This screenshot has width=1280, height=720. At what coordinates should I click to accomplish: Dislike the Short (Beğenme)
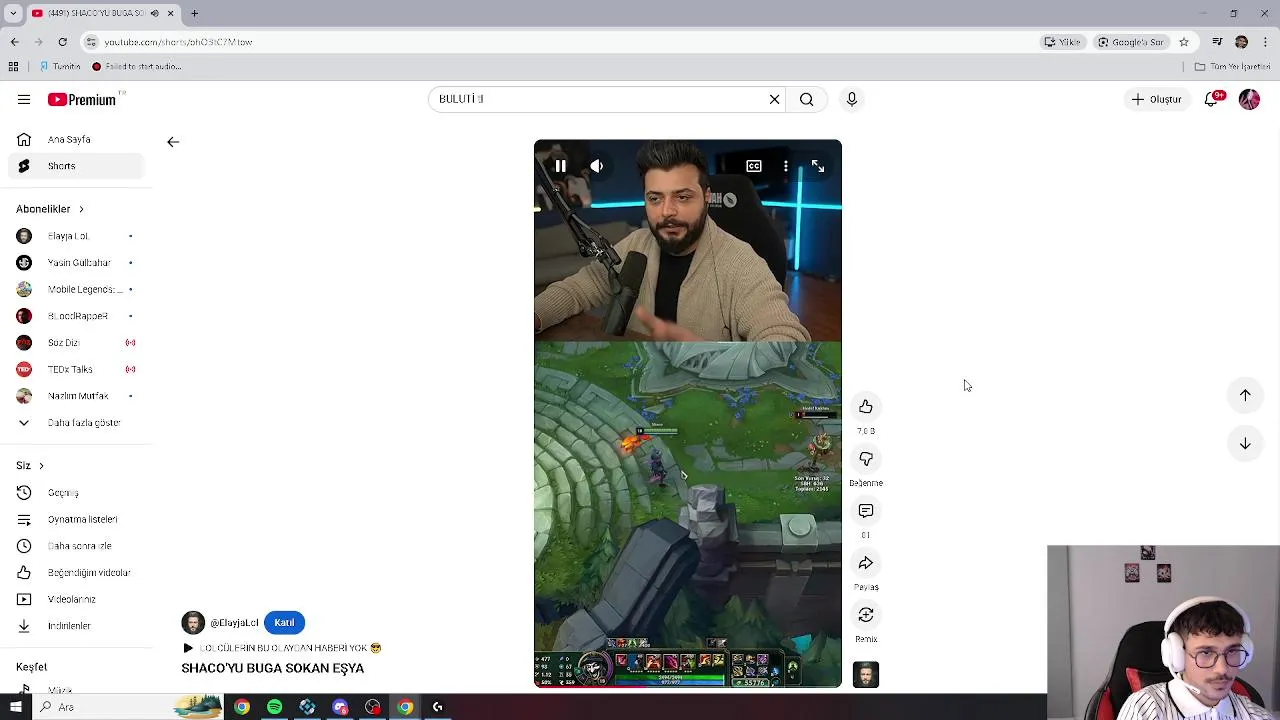coord(866,459)
